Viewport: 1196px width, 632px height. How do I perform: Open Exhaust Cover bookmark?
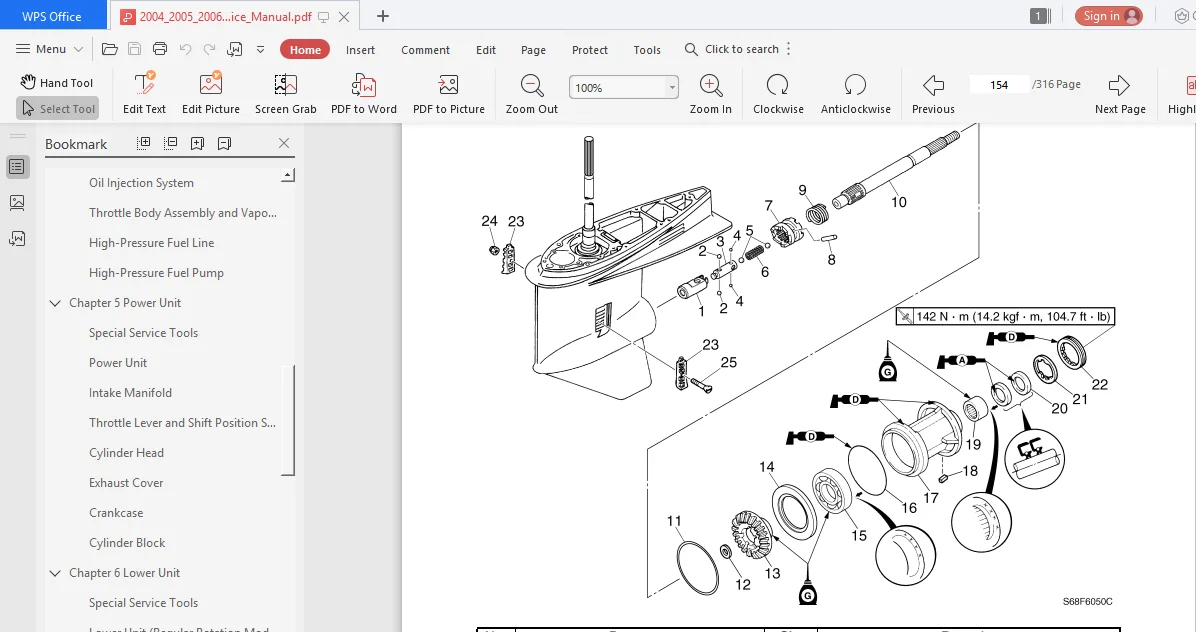[x=126, y=483]
